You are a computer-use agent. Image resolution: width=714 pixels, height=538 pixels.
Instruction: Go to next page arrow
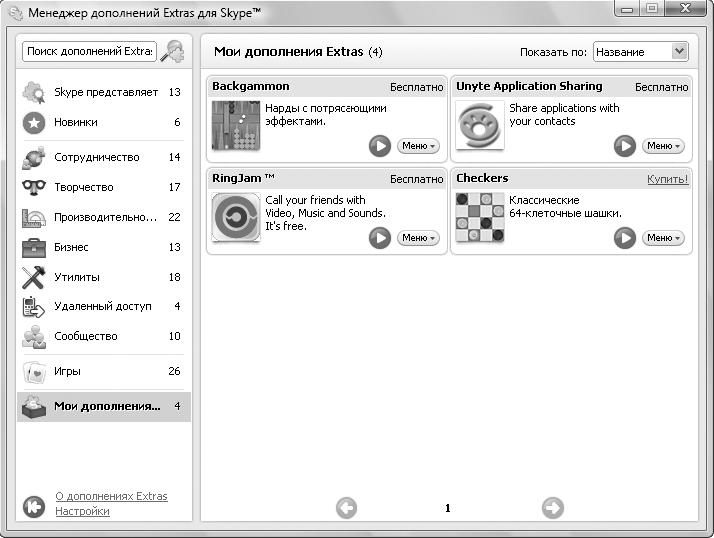point(552,508)
